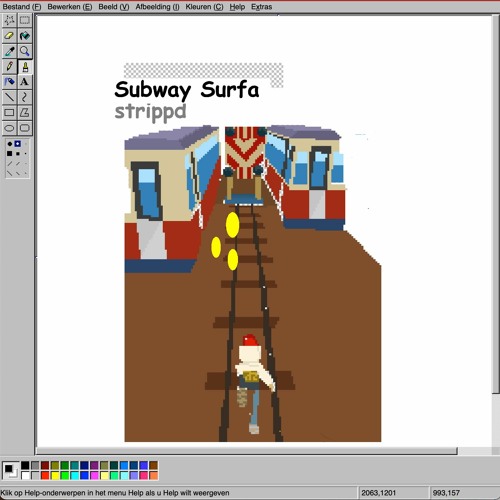Open the Bestand menu
Screen dimensions: 500x500
(22, 7)
